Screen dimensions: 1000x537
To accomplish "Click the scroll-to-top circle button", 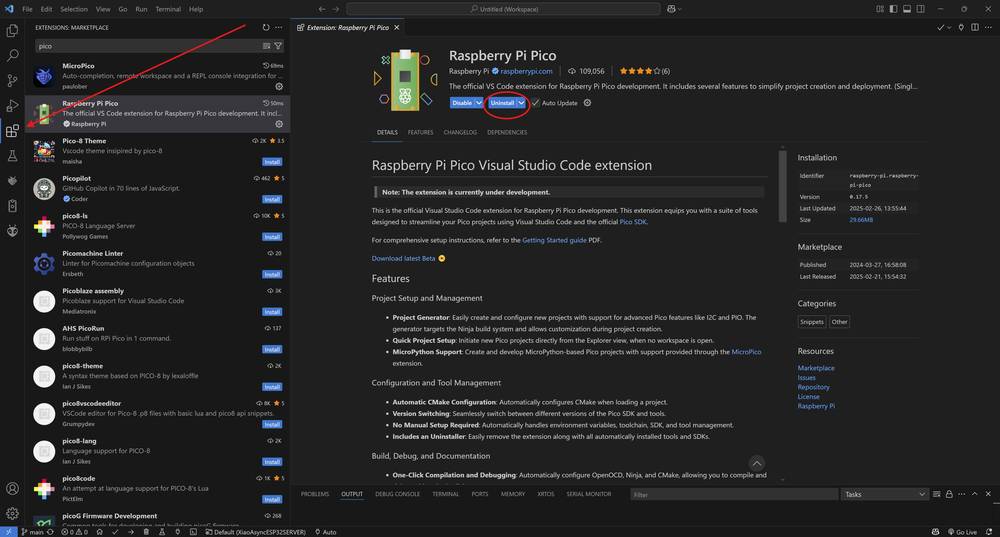I will pyautogui.click(x=756, y=463).
